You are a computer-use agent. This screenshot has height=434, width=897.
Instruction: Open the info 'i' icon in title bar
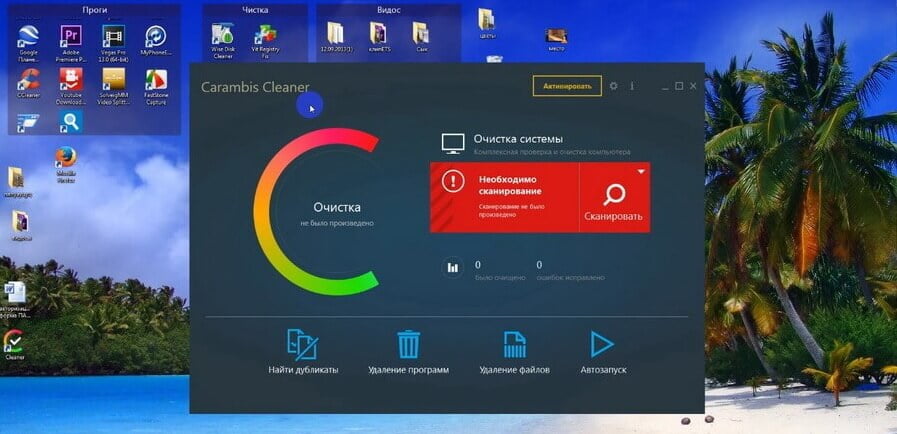(x=632, y=86)
